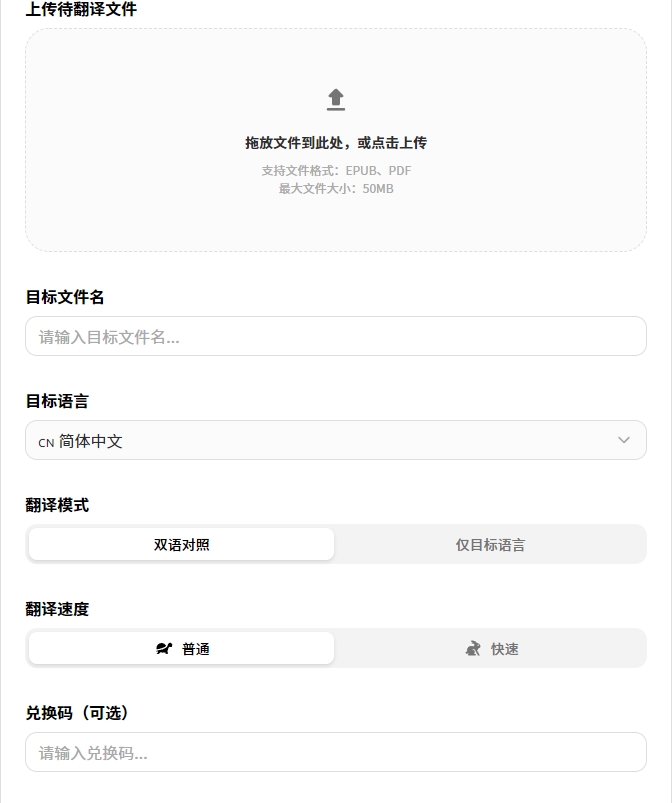The width and height of the screenshot is (672, 803).
Task: Click the rabbit icon for fast speed
Action: [473, 649]
